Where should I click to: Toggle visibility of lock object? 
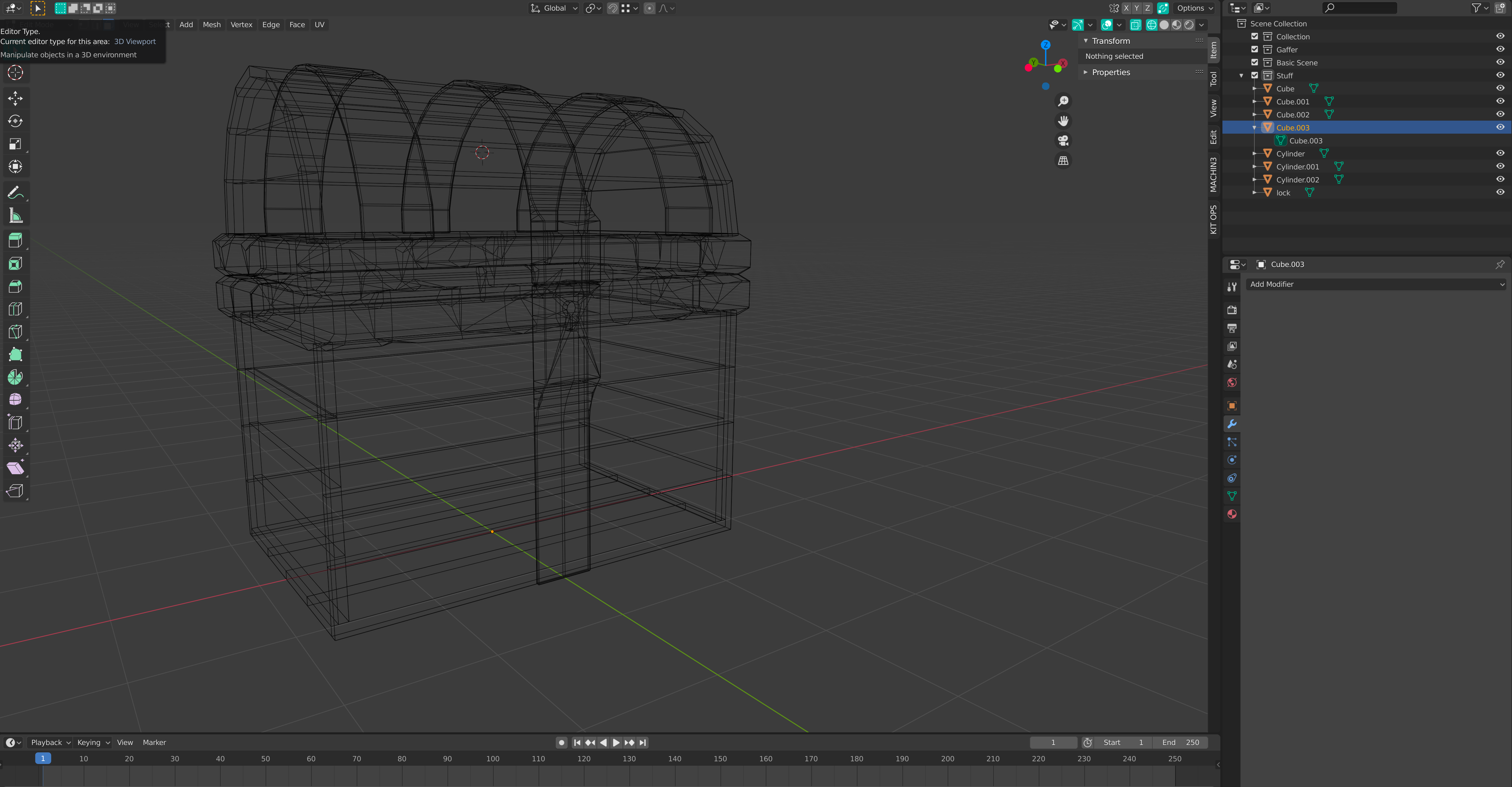coord(1500,192)
